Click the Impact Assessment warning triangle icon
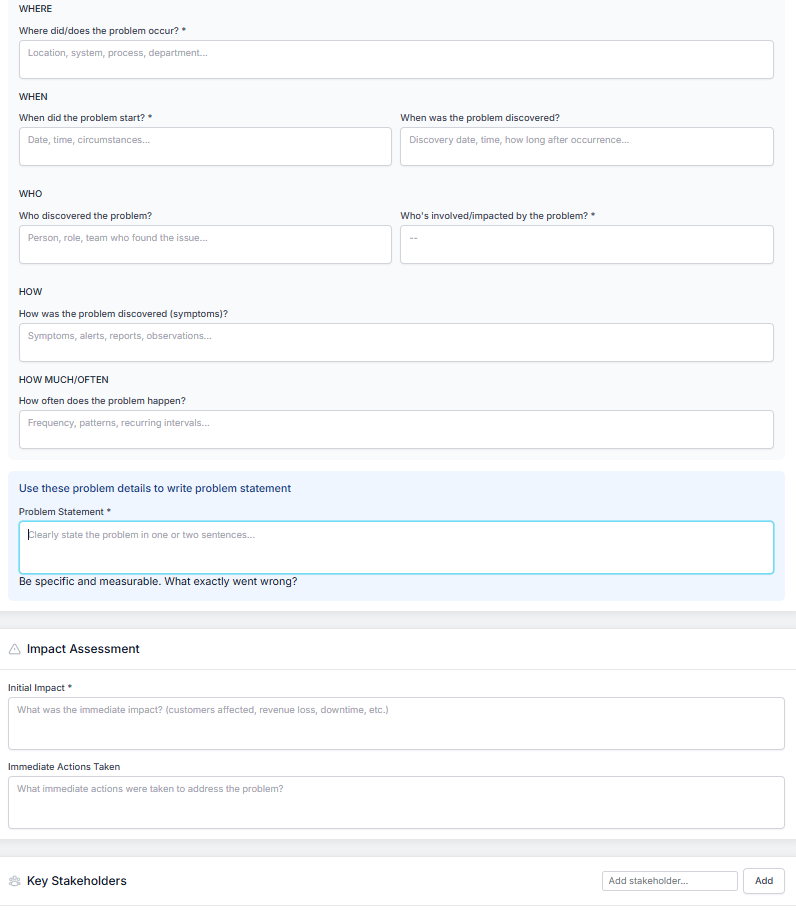796x915 pixels. (x=15, y=649)
